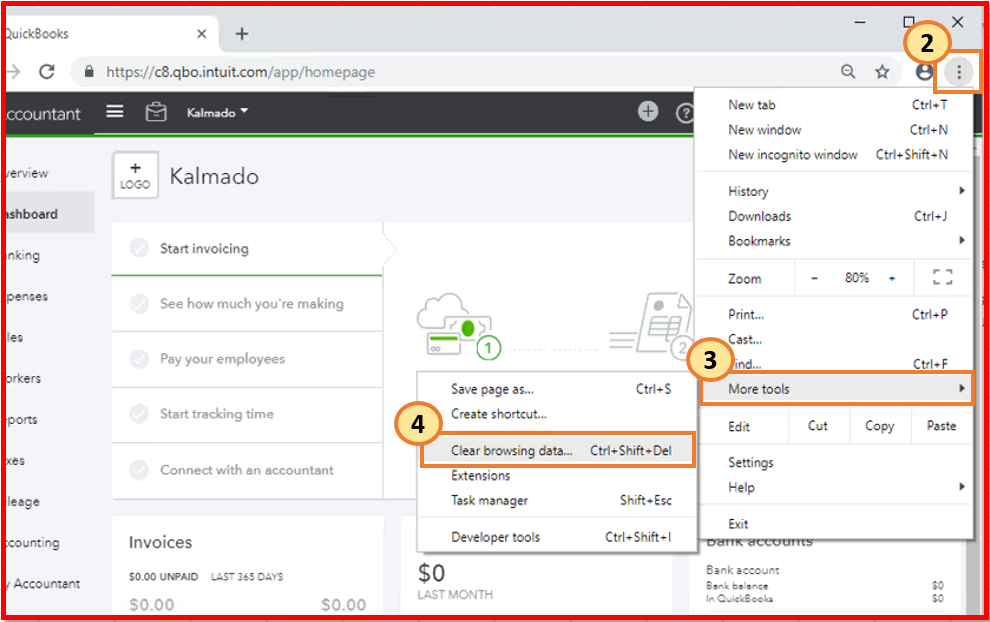
Task: Click the QuickBooks plus create icon
Action: tap(648, 112)
